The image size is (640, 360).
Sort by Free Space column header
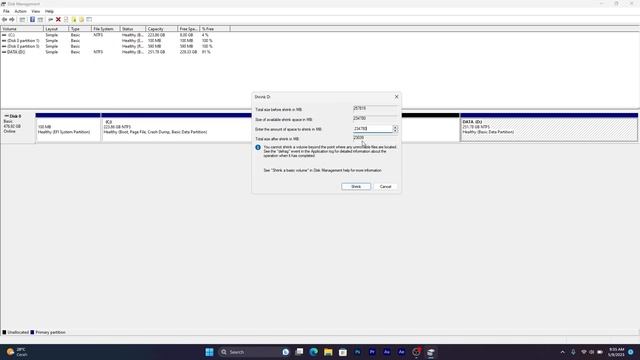pyautogui.click(x=189, y=29)
